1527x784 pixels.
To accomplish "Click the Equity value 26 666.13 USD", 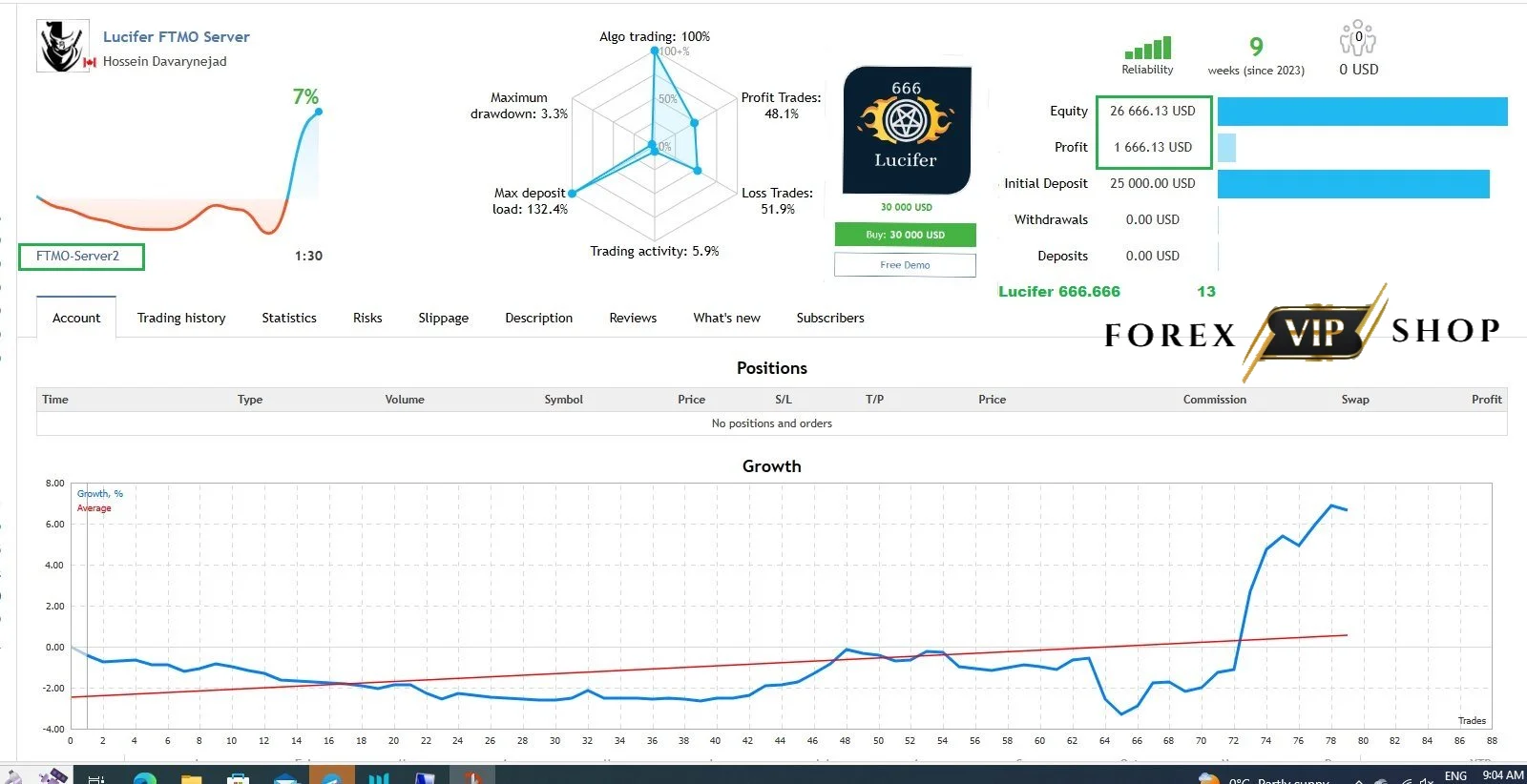I will (1153, 111).
